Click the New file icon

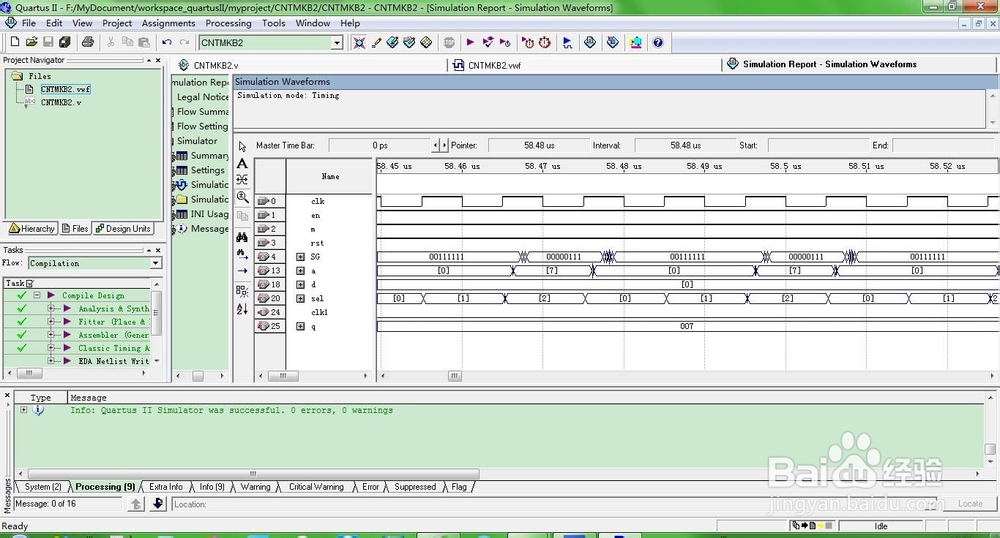tap(15, 42)
